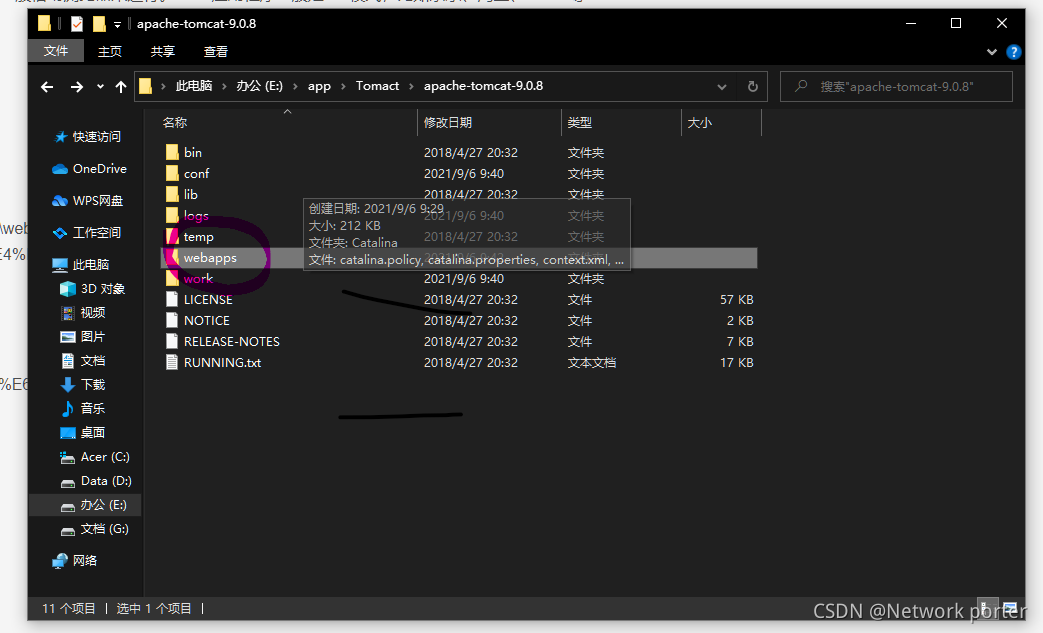This screenshot has width=1043, height=633.
Task: Select the bin folder
Action: (x=193, y=152)
